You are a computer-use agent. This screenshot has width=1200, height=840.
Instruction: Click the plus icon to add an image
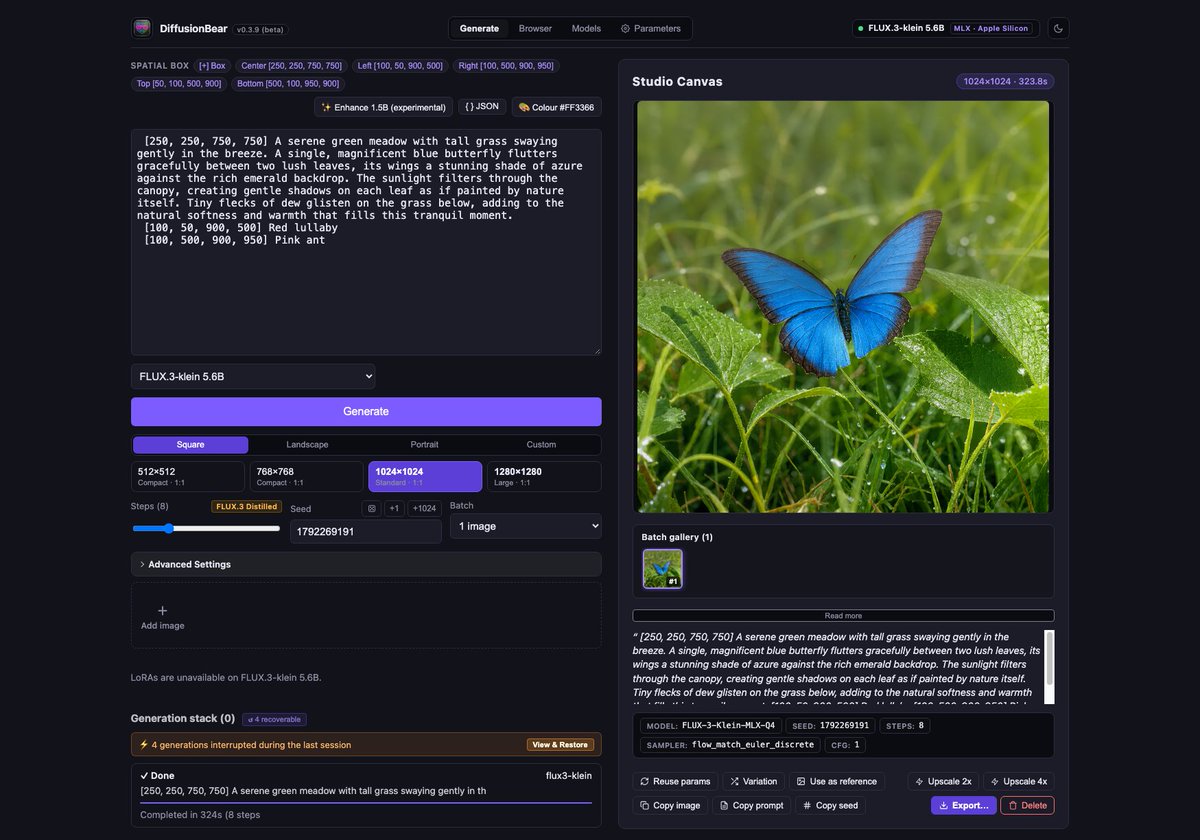163,610
